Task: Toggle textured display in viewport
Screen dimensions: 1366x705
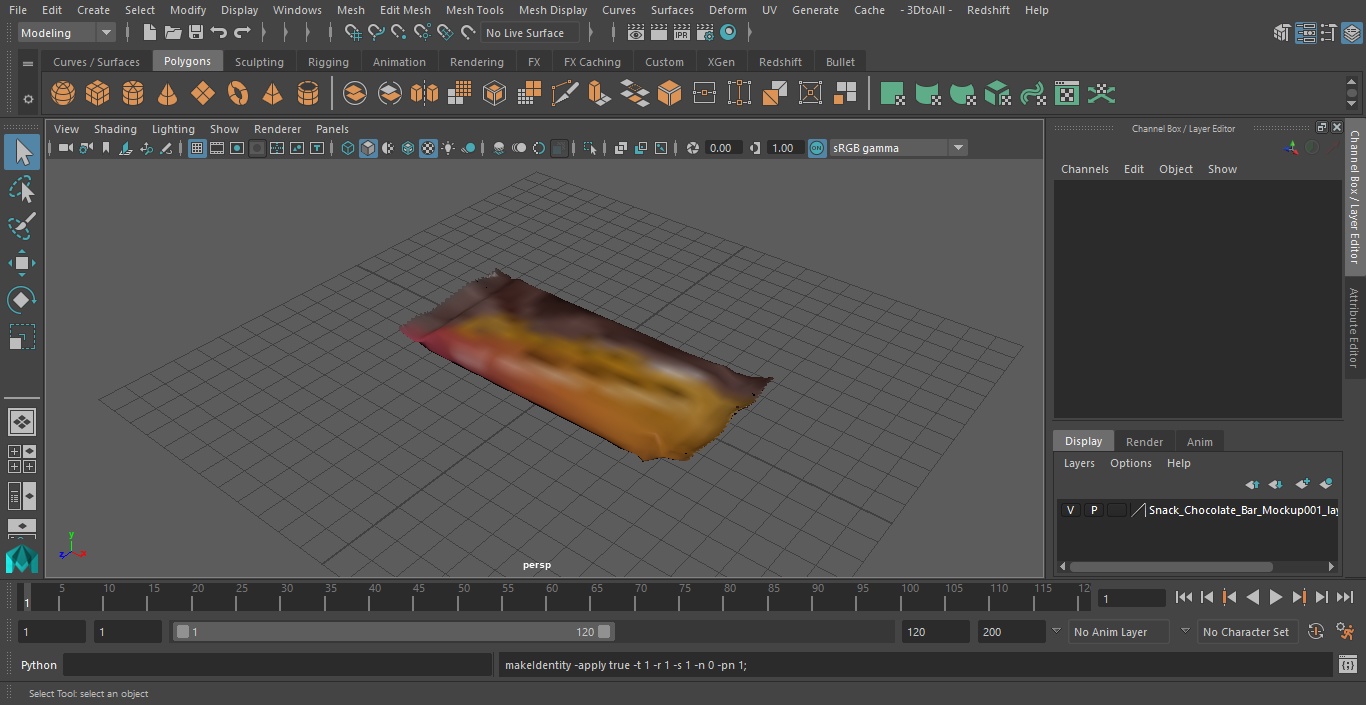Action: point(428,148)
